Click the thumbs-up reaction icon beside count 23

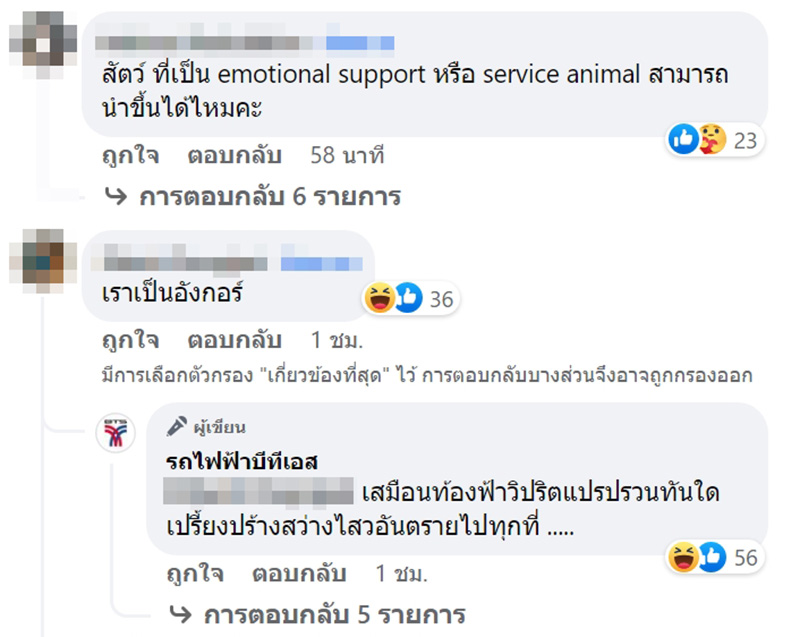tap(683, 140)
